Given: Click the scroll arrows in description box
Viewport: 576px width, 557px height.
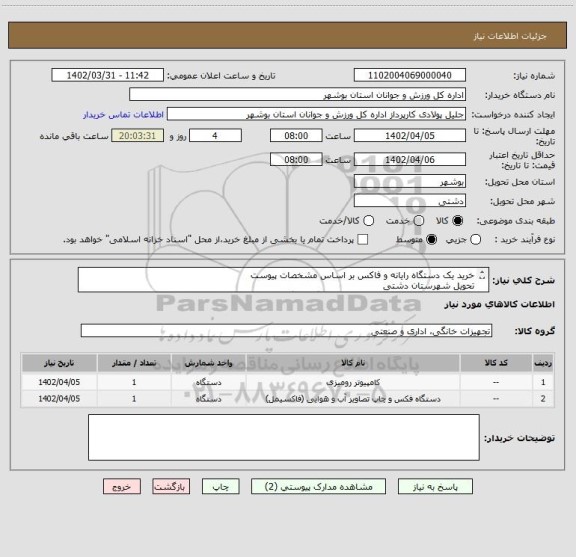Looking at the screenshot, I should point(482,275).
